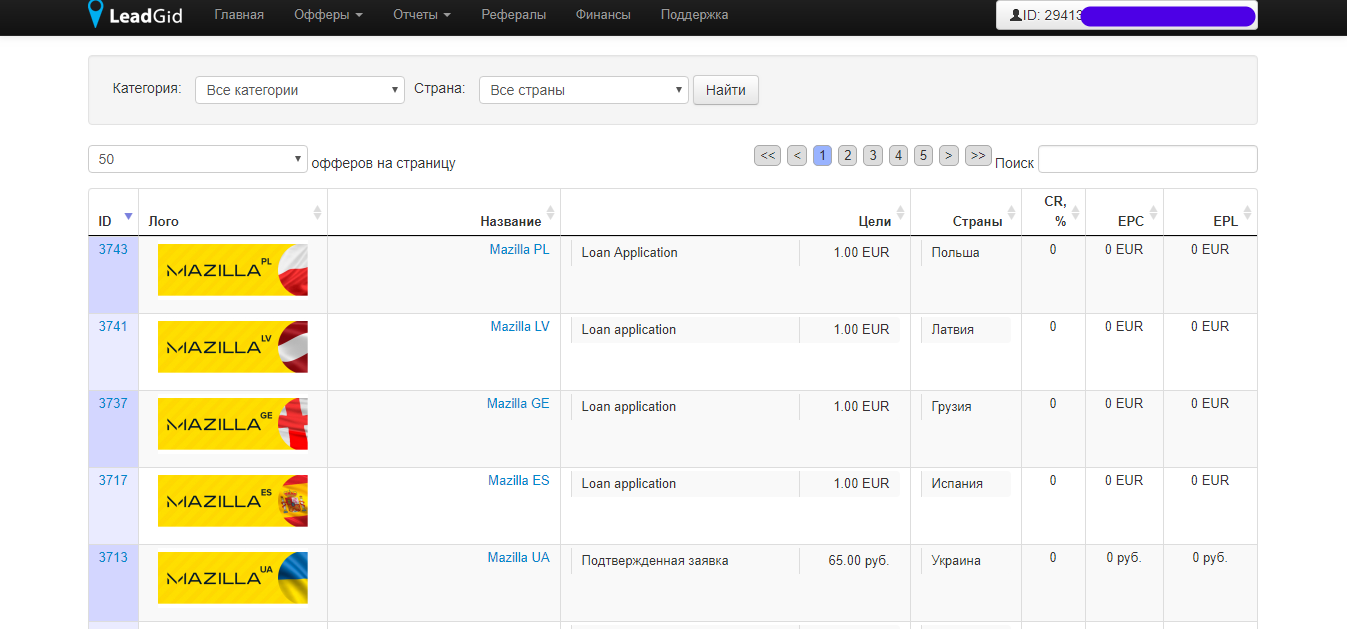Open the Отчеты menu

[x=421, y=15]
